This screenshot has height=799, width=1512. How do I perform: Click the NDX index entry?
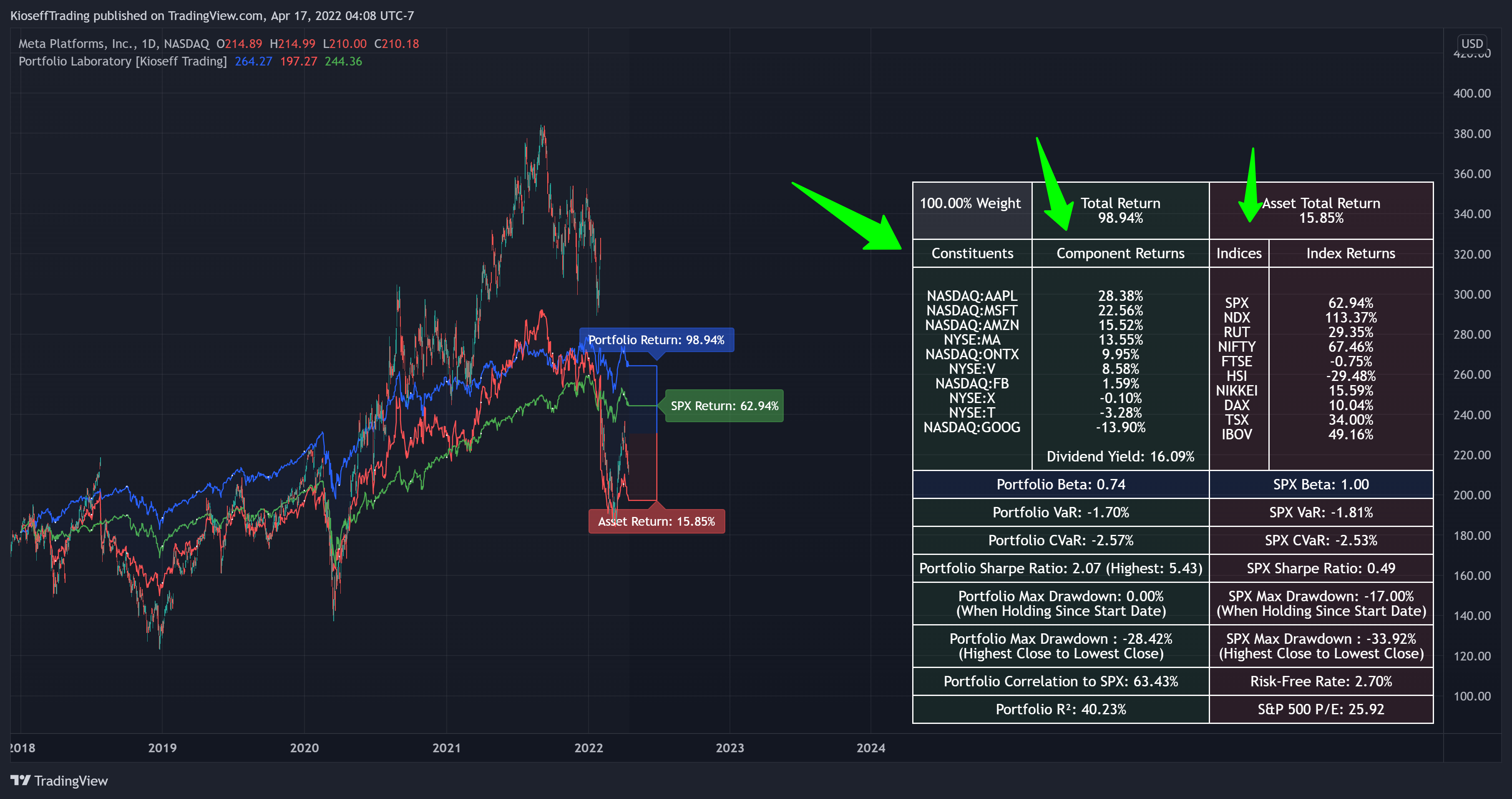pos(1237,318)
